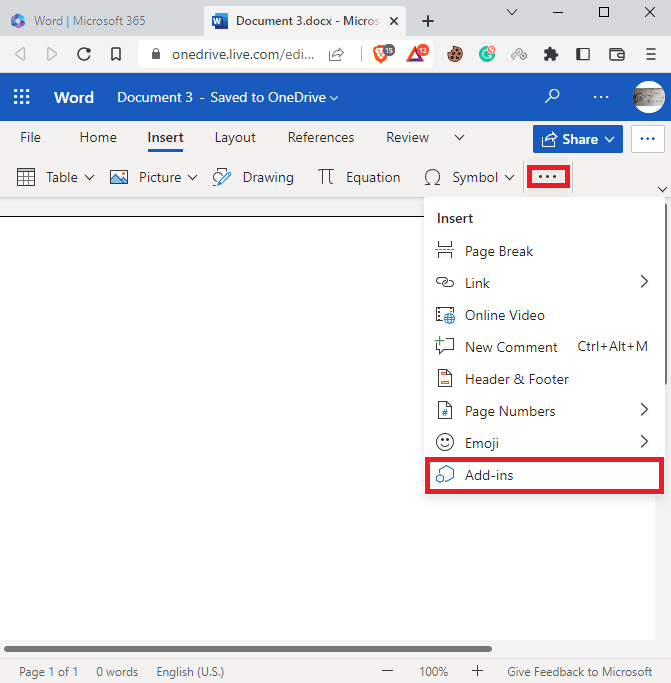Screen dimensions: 671x683
Task: Open the browser extensions puzzle icon
Action: click(551, 54)
